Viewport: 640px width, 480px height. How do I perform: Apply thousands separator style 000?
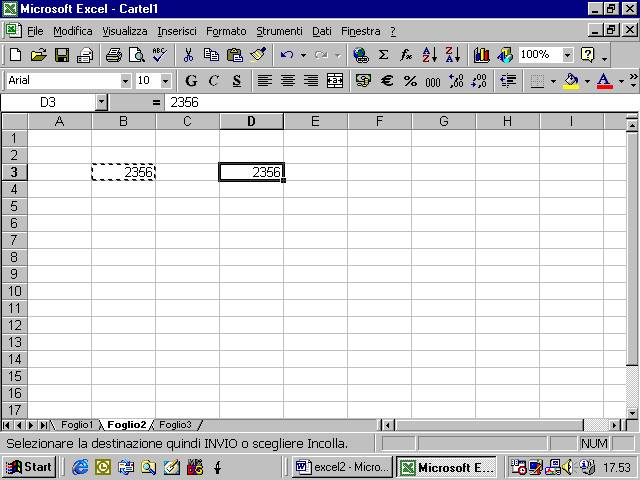pyautogui.click(x=433, y=80)
